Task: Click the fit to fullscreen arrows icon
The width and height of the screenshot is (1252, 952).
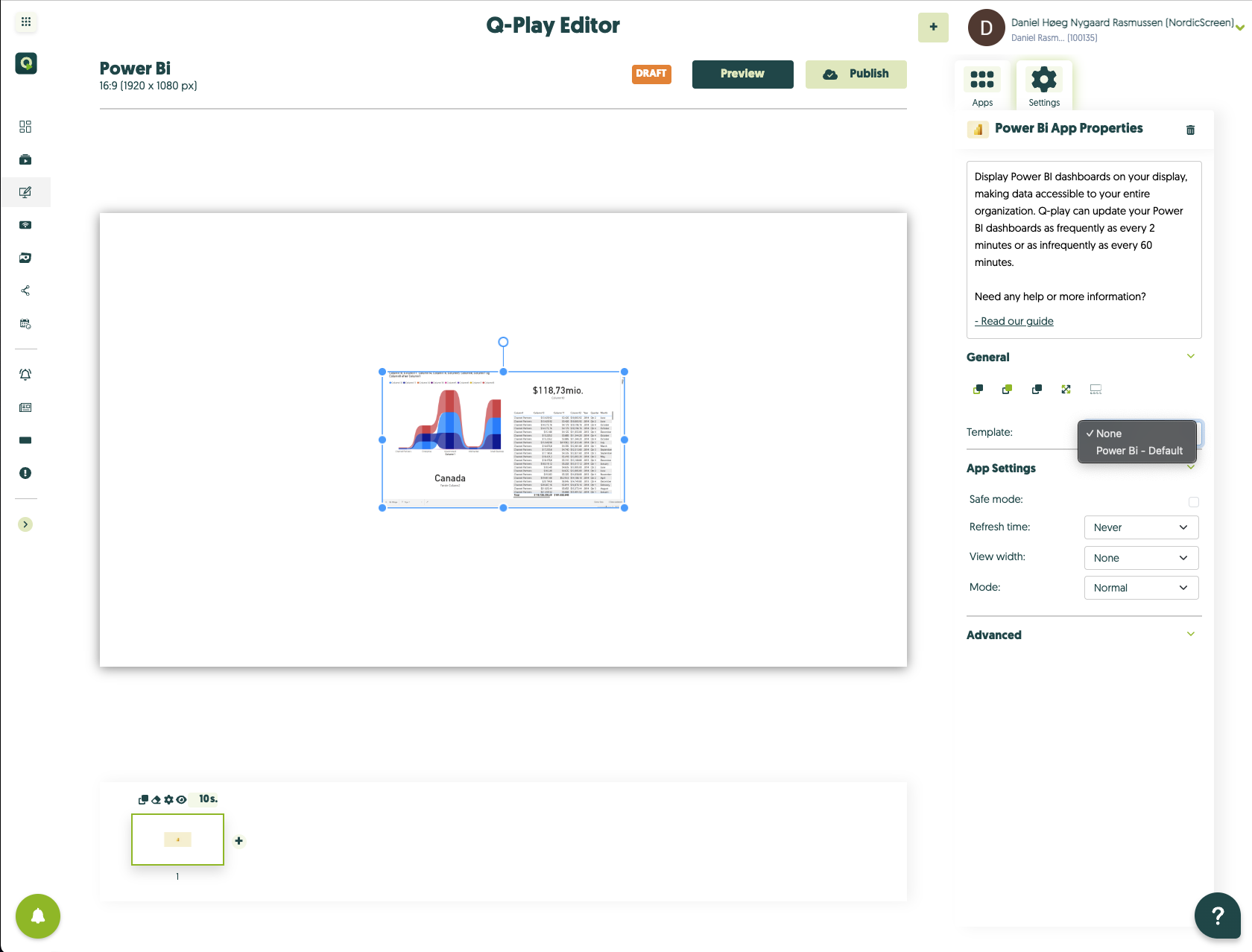Action: click(1066, 389)
